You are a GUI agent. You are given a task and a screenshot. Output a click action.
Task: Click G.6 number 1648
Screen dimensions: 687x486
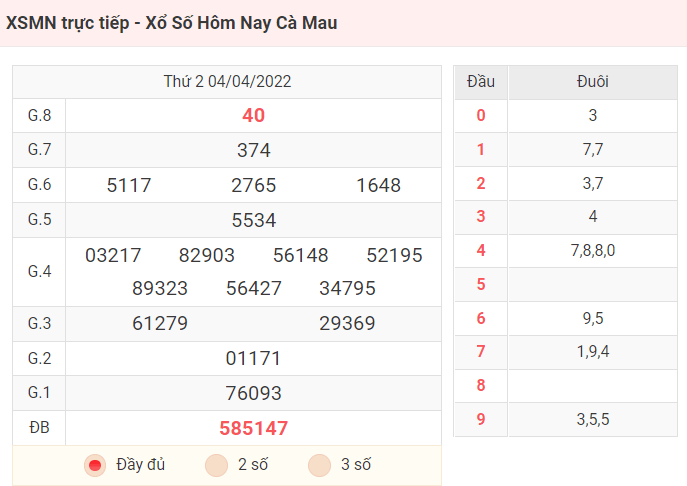pos(379,185)
